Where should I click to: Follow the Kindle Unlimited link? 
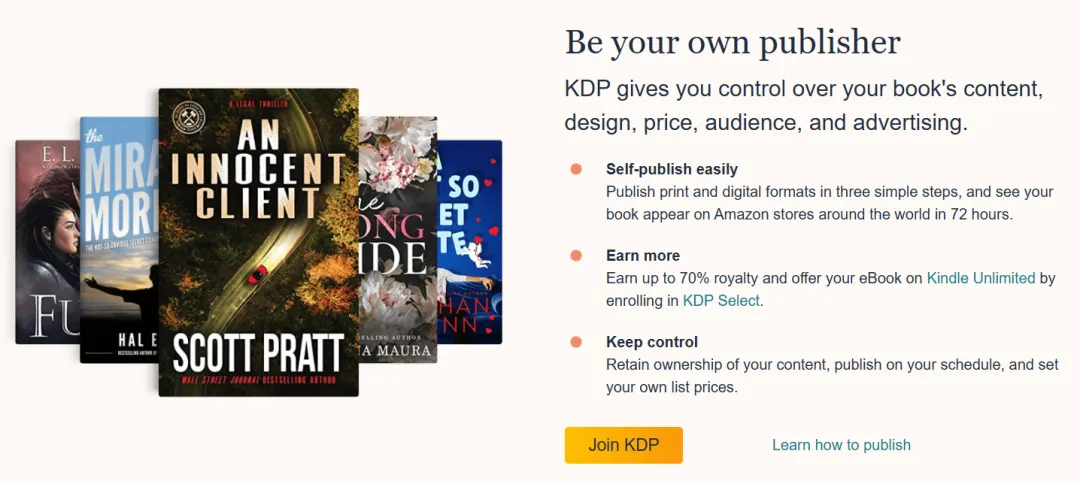point(981,279)
